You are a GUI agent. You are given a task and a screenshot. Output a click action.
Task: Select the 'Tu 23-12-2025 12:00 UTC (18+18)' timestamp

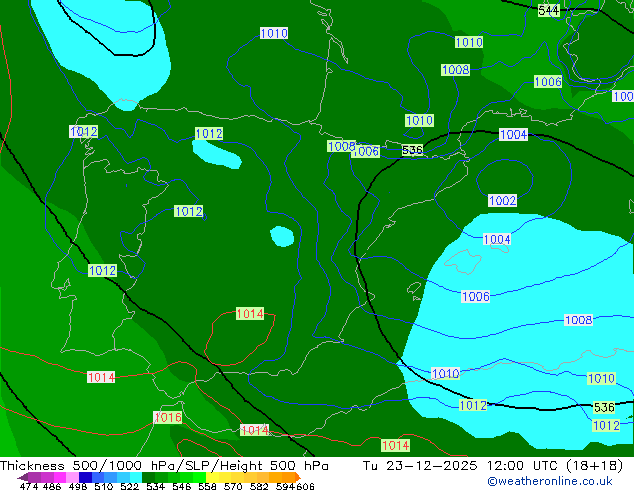point(493,466)
